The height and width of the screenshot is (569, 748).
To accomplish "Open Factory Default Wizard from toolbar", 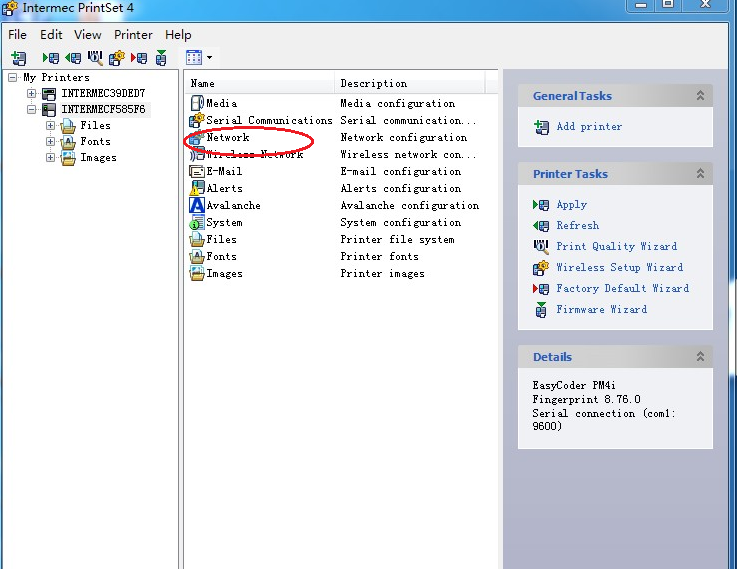I will pos(139,58).
